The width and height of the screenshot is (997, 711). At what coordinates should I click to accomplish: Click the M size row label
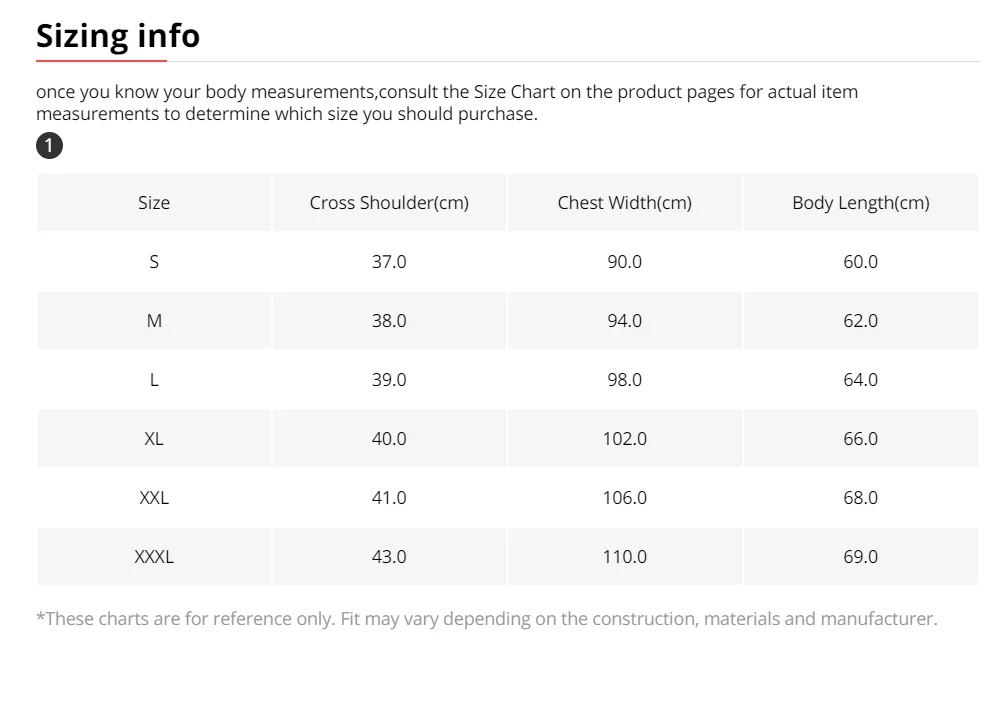(154, 321)
